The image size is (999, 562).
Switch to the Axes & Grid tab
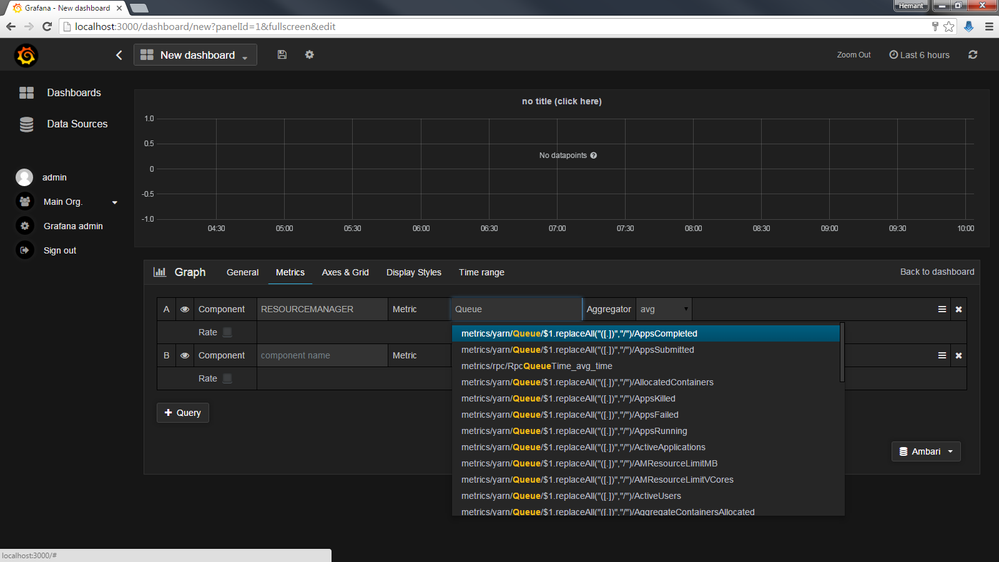coord(345,272)
